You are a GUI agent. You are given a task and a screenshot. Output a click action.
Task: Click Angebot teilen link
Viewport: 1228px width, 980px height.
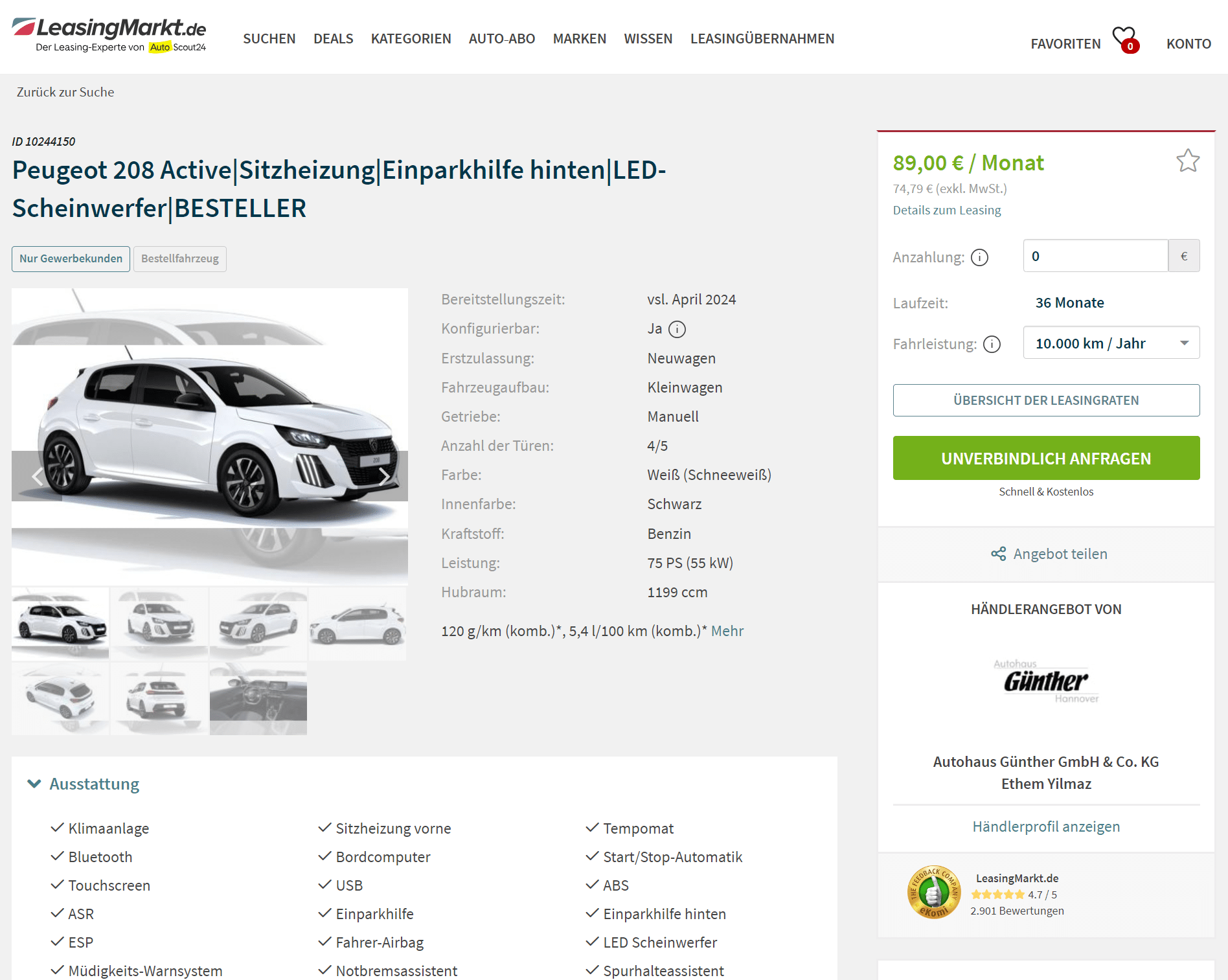click(1060, 554)
